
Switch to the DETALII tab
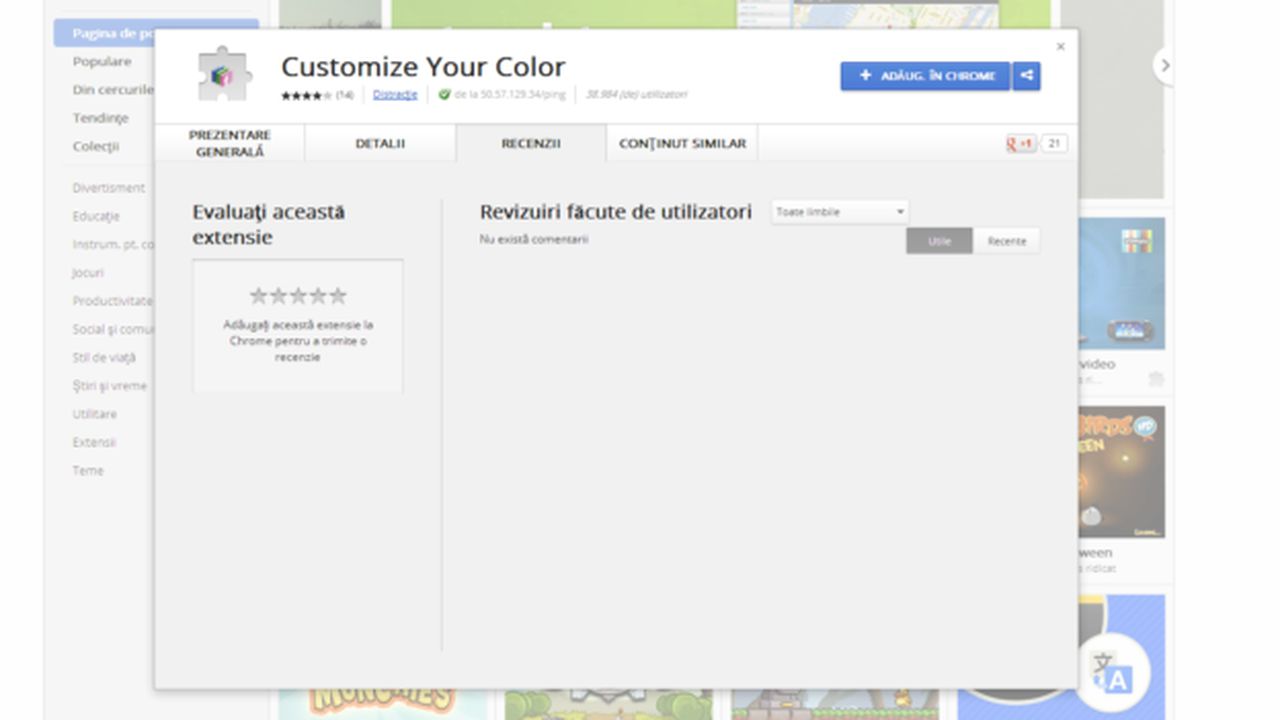(x=380, y=143)
